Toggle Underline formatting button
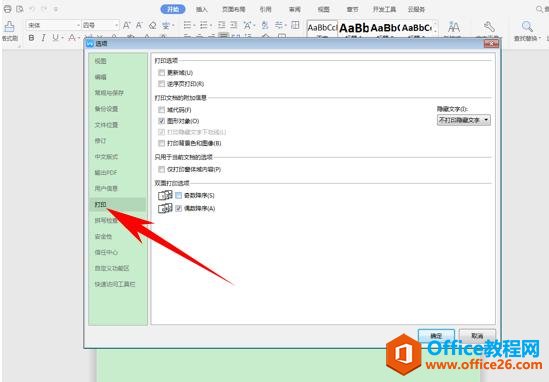This screenshot has width=549, height=382. click(55, 37)
